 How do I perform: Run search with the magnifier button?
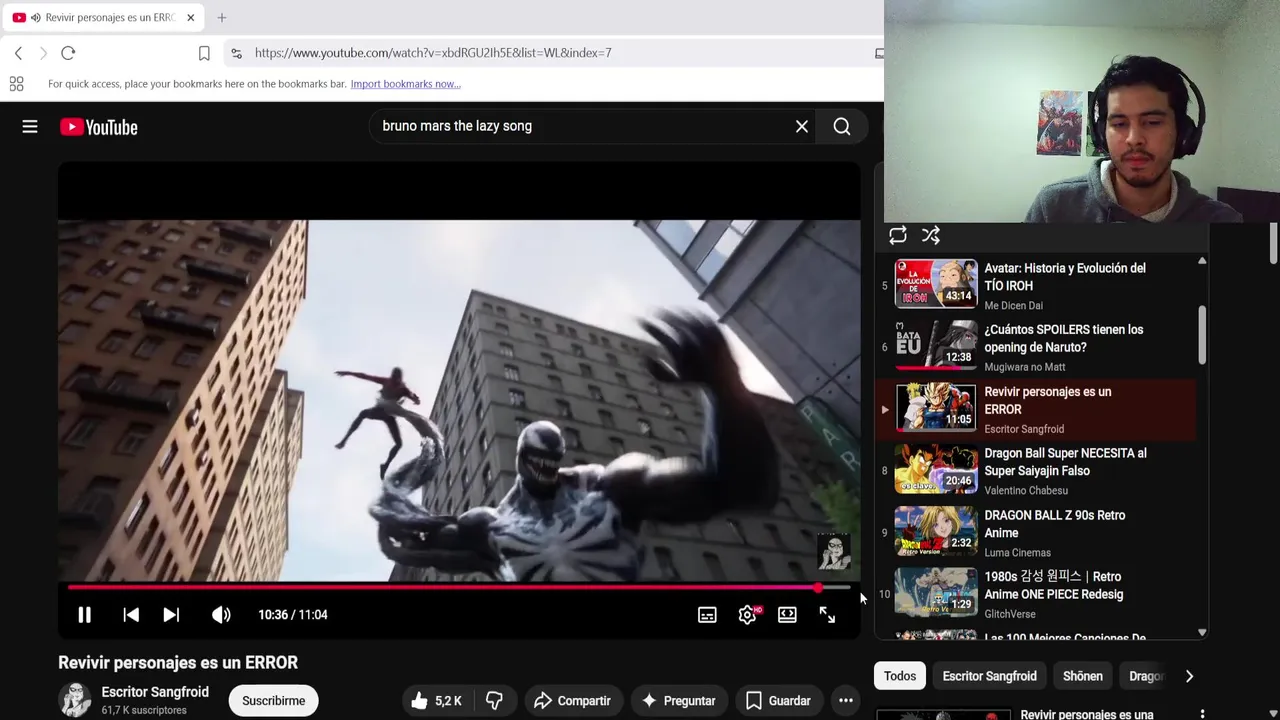842,126
